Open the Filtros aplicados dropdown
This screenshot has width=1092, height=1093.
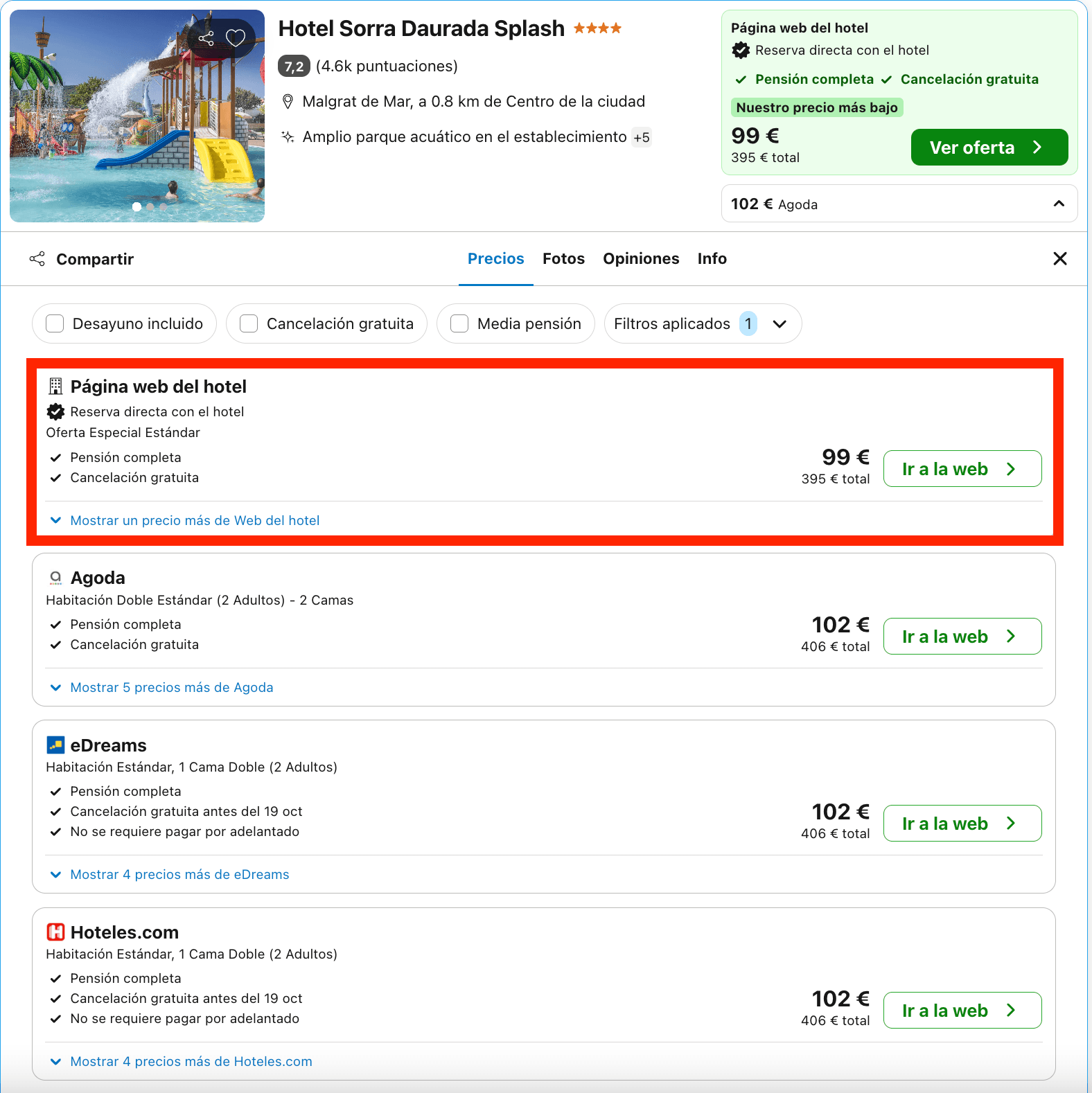703,323
